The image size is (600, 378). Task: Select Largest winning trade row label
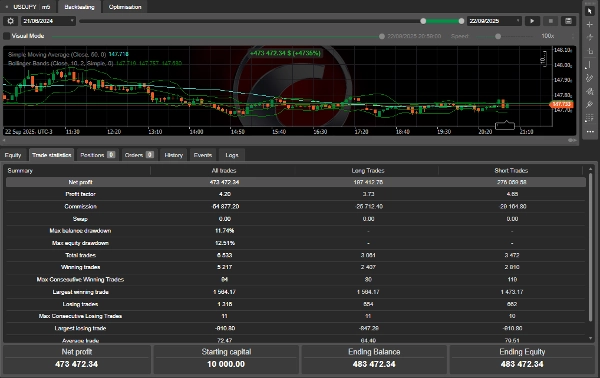[80, 292]
